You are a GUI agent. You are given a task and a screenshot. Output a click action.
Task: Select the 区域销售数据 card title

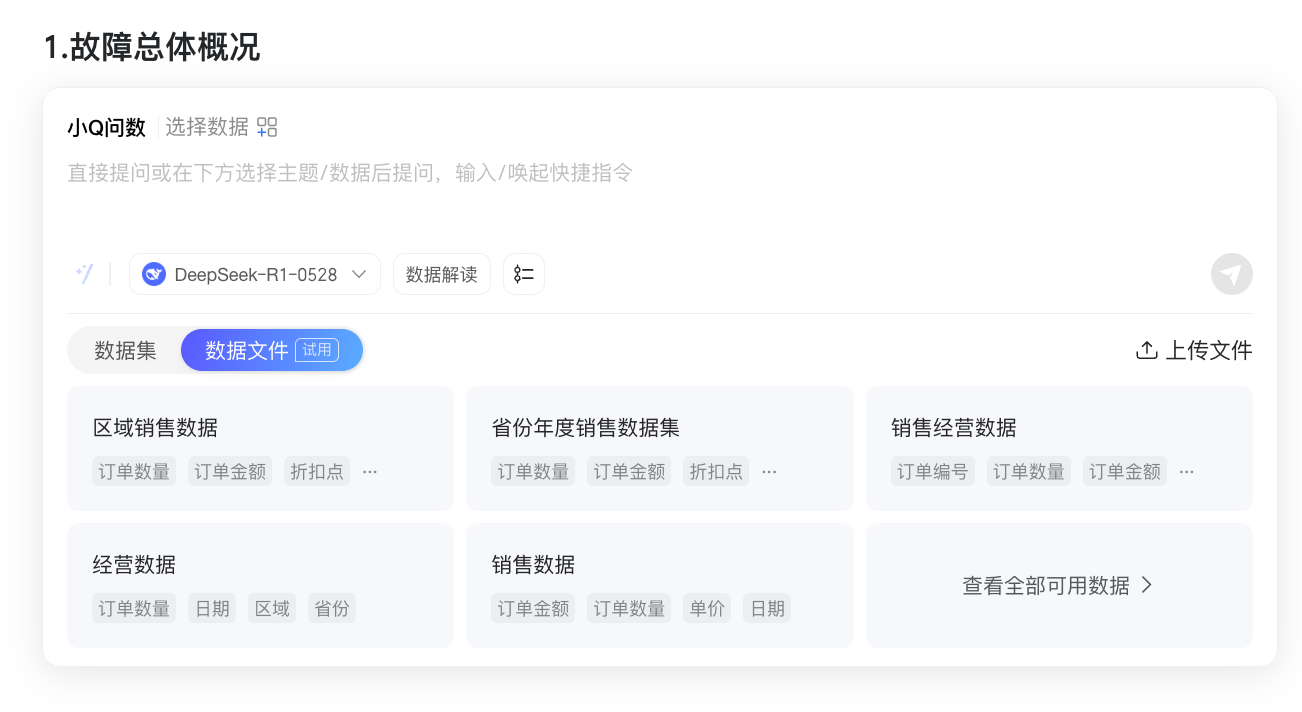[155, 428]
